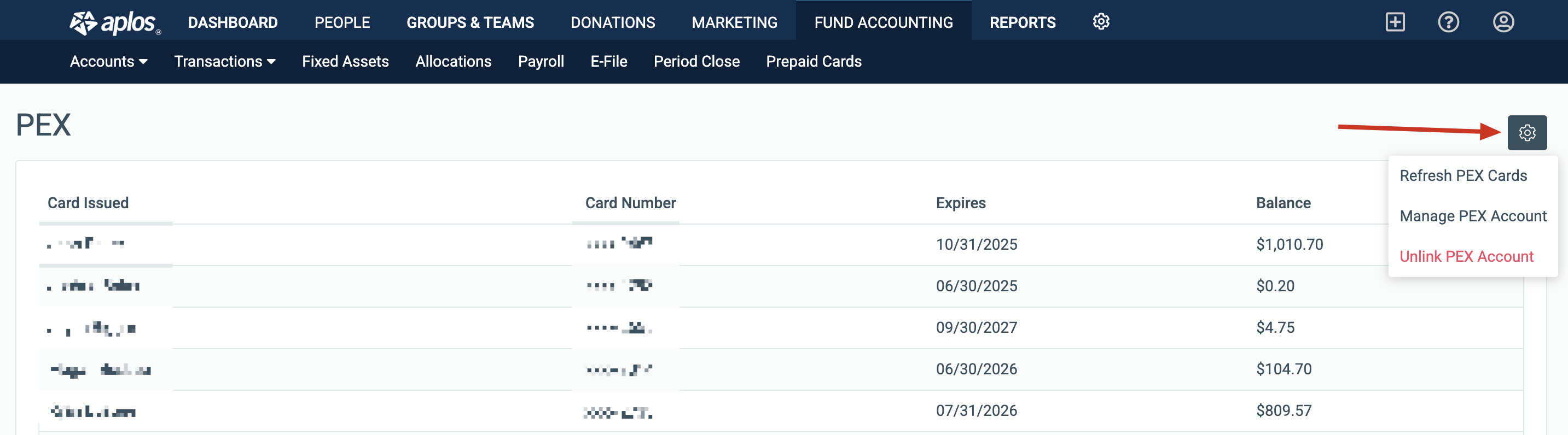Go to the Dashboard tab
Image resolution: width=1568 pixels, height=435 pixels.
pos(233,22)
